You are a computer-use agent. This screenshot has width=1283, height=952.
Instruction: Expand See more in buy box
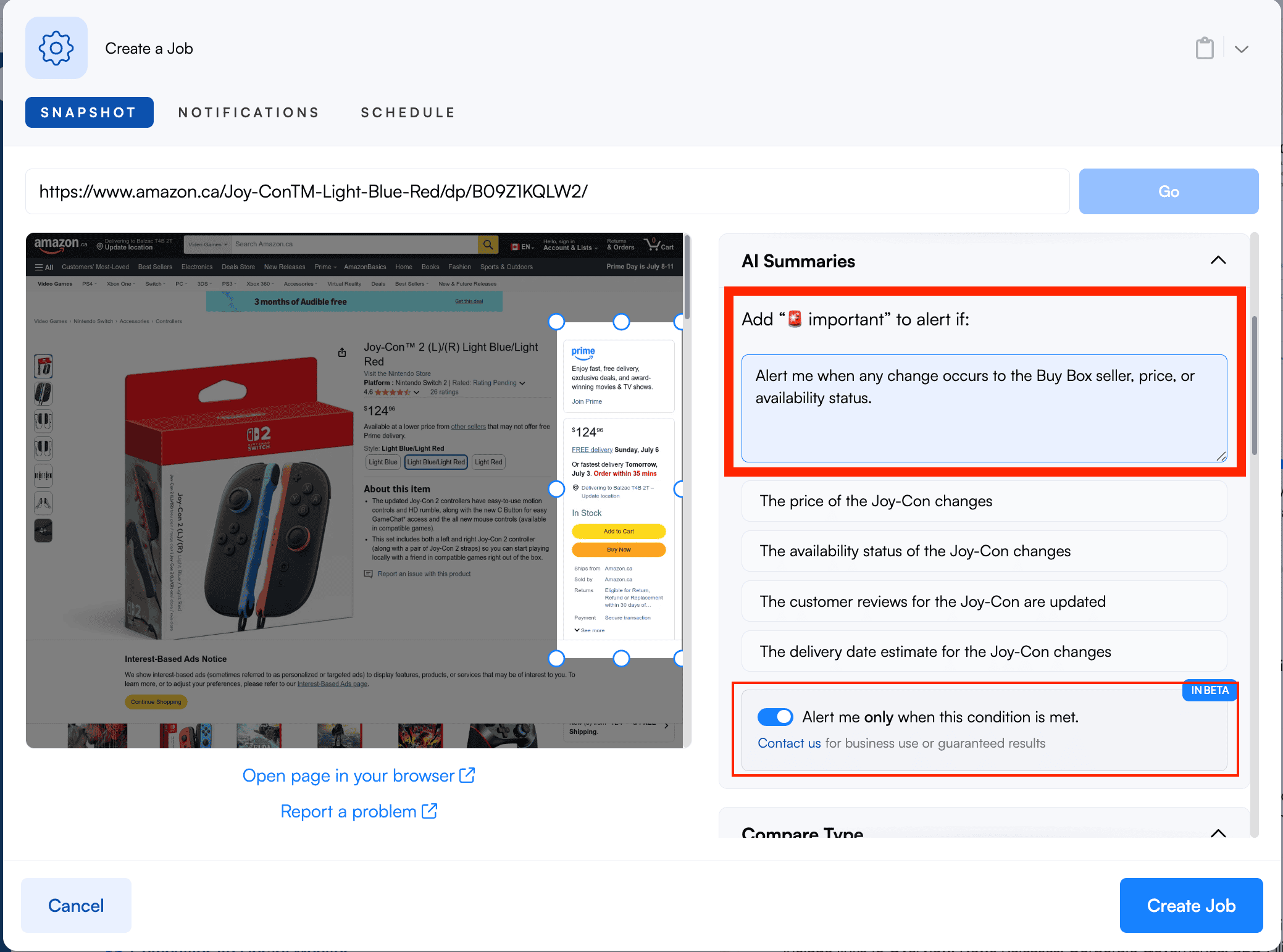[x=590, y=630]
